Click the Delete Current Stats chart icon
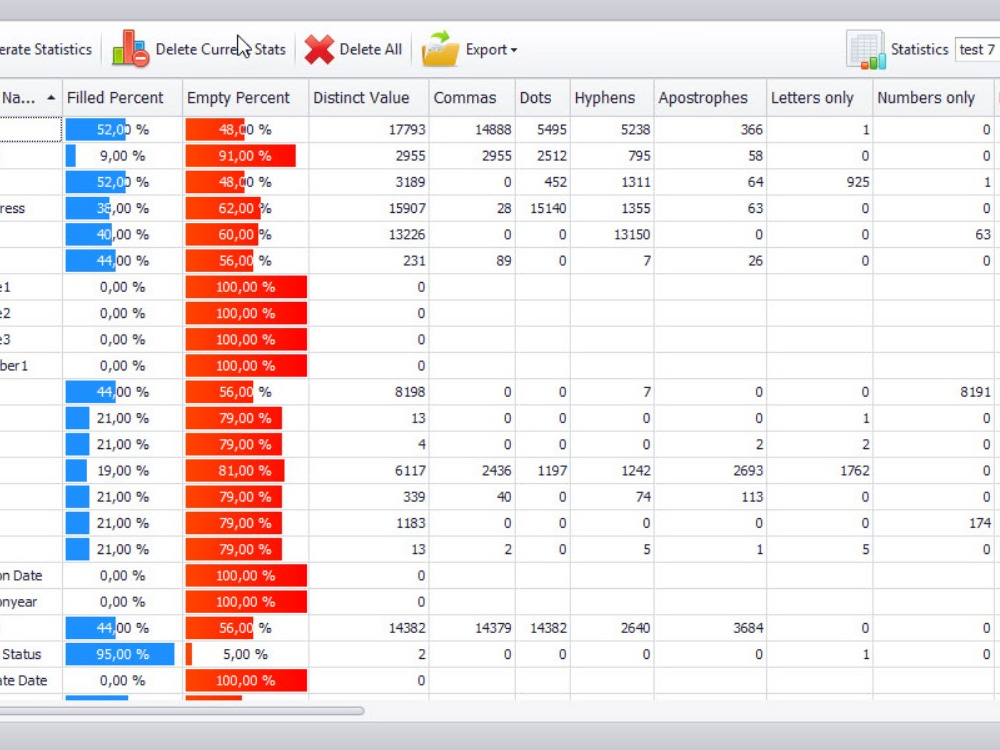 pos(131,48)
